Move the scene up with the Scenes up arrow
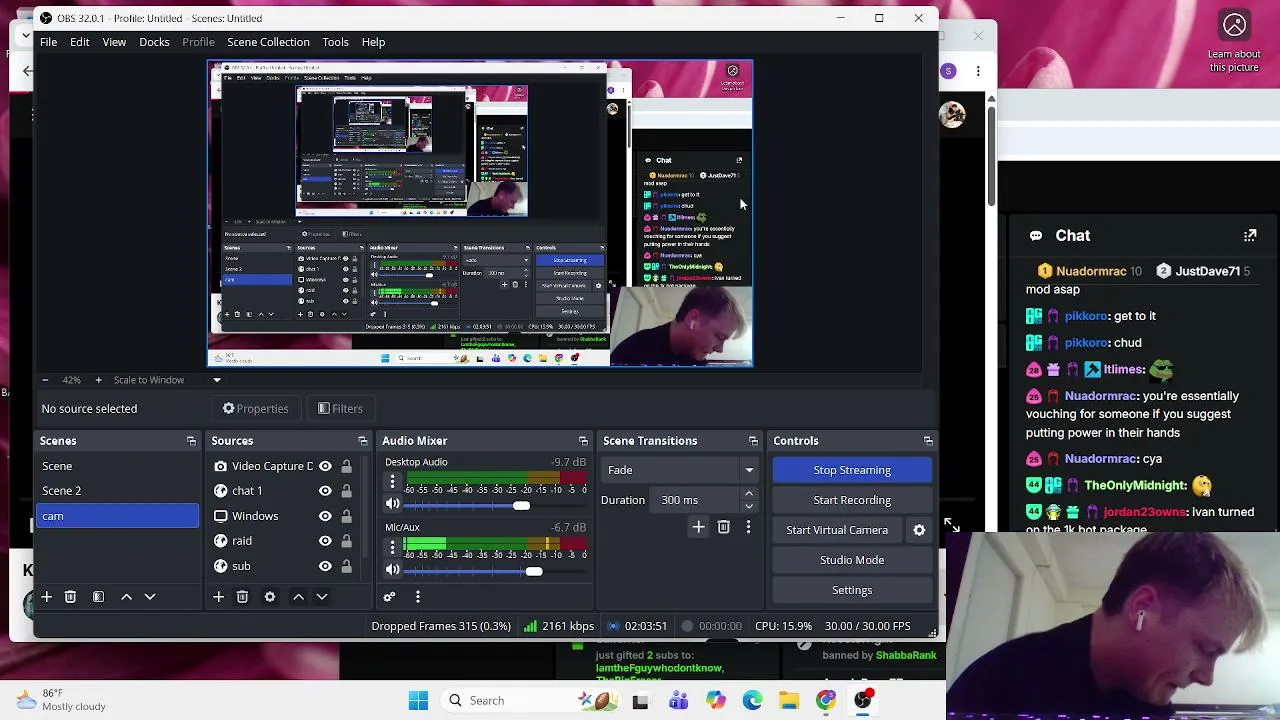The image size is (1280, 720). pos(126,597)
